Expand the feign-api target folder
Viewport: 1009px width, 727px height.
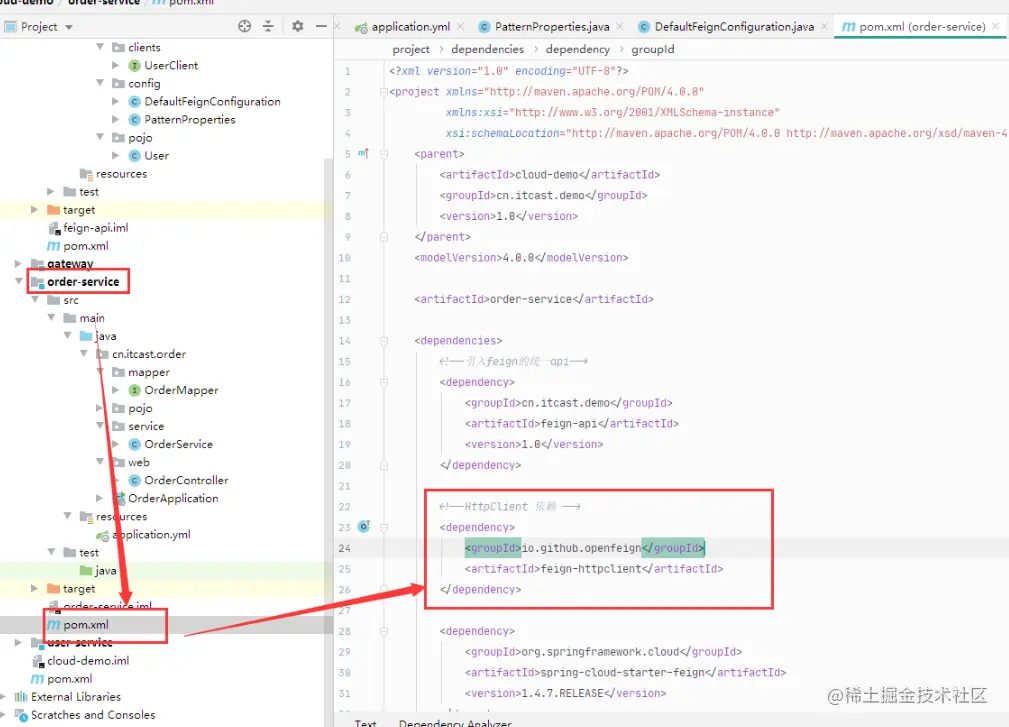tap(35, 210)
